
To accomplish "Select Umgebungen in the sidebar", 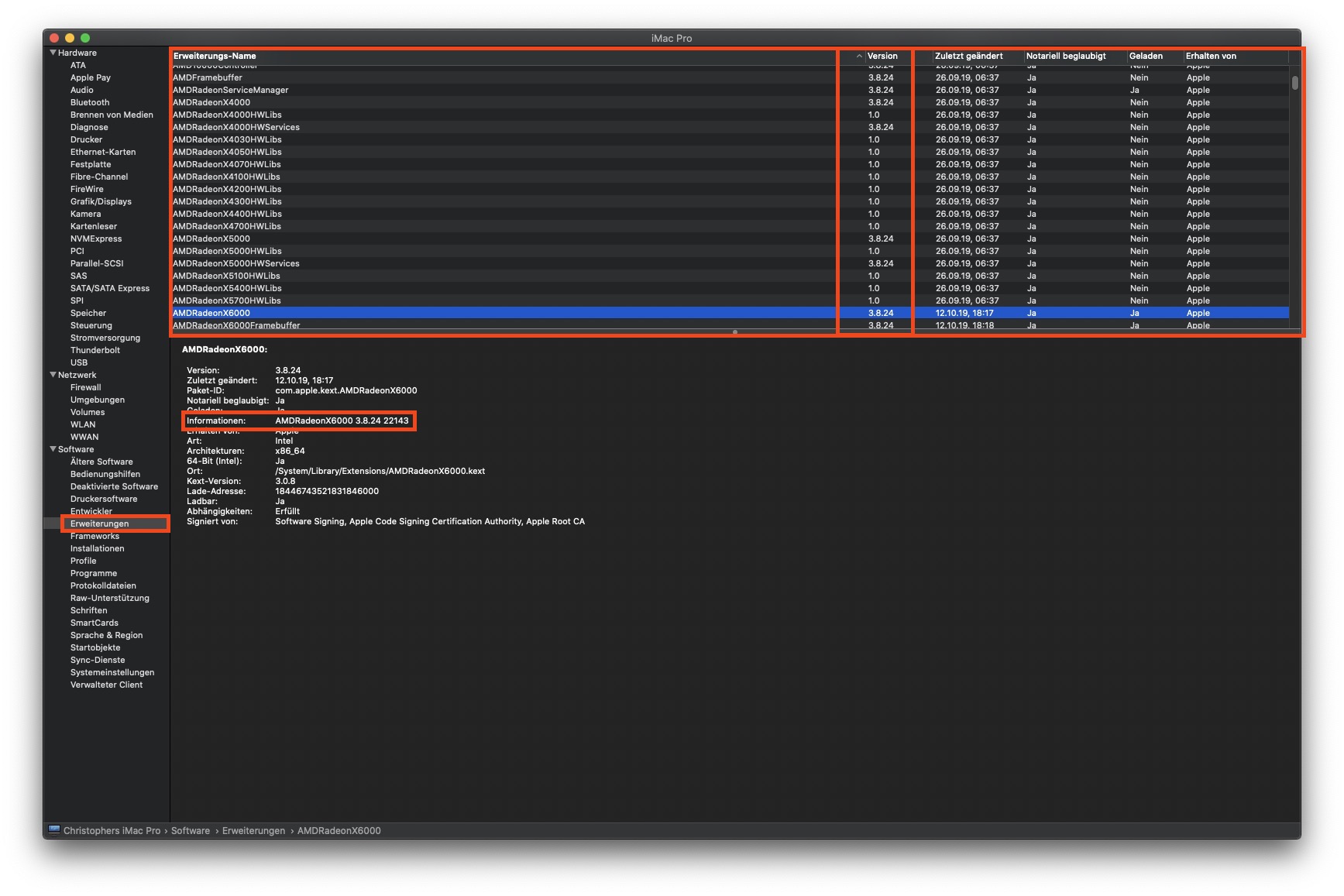I will click(98, 400).
